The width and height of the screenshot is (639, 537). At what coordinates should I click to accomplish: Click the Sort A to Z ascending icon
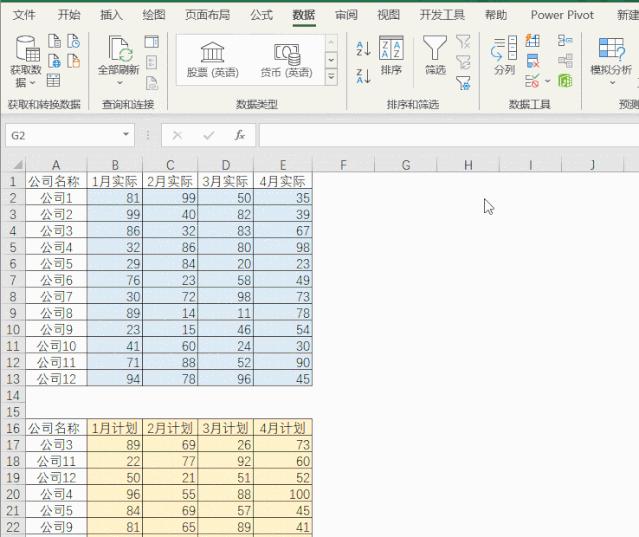click(x=363, y=48)
